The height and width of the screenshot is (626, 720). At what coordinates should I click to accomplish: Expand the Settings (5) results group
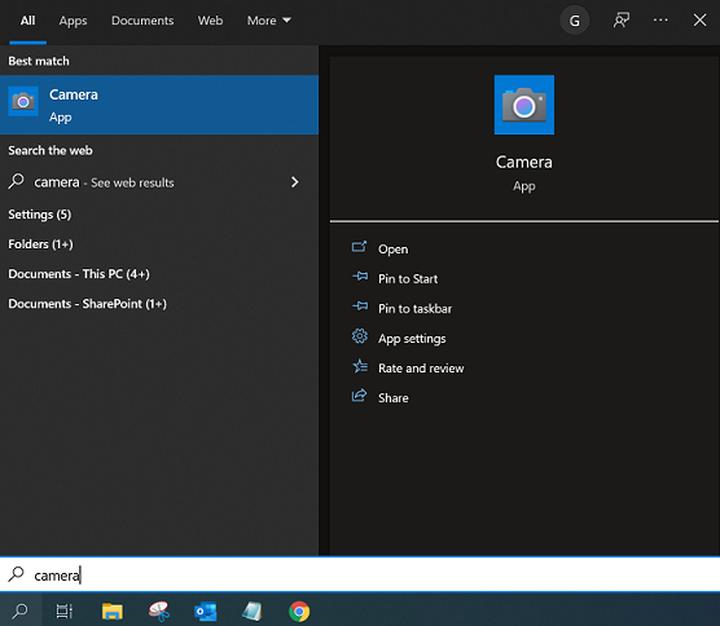40,214
